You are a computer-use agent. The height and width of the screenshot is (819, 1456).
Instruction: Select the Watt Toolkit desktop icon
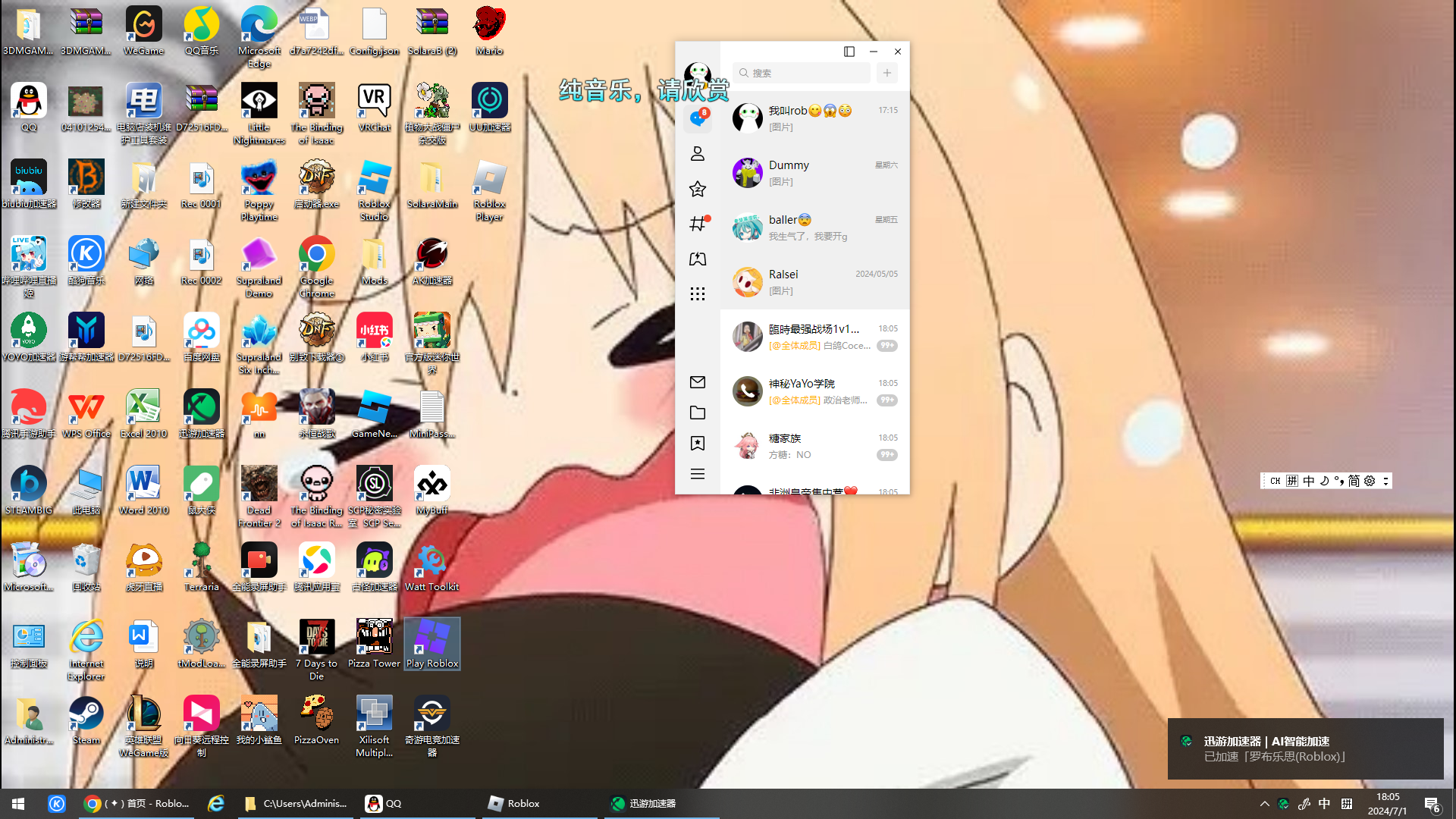point(432,567)
